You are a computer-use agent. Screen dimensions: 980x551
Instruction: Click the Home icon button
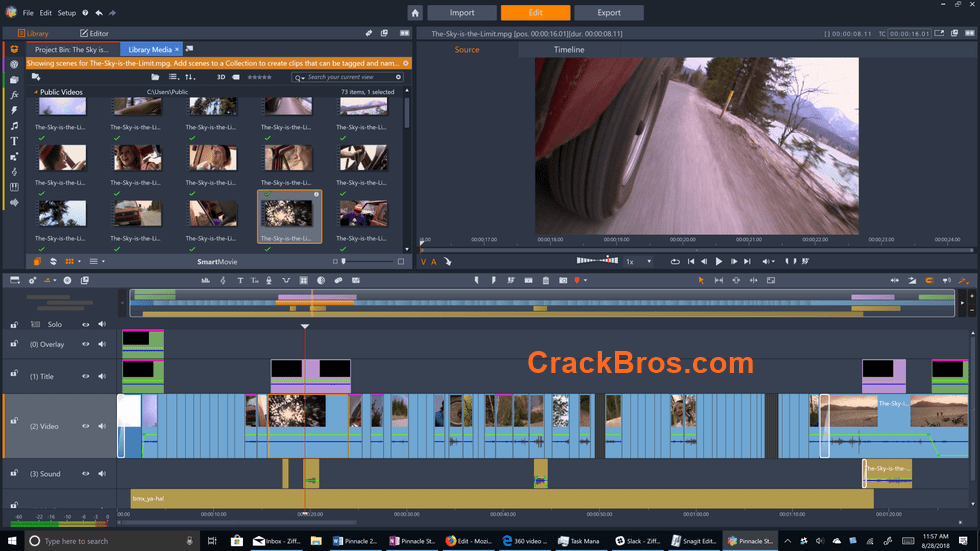click(x=415, y=13)
